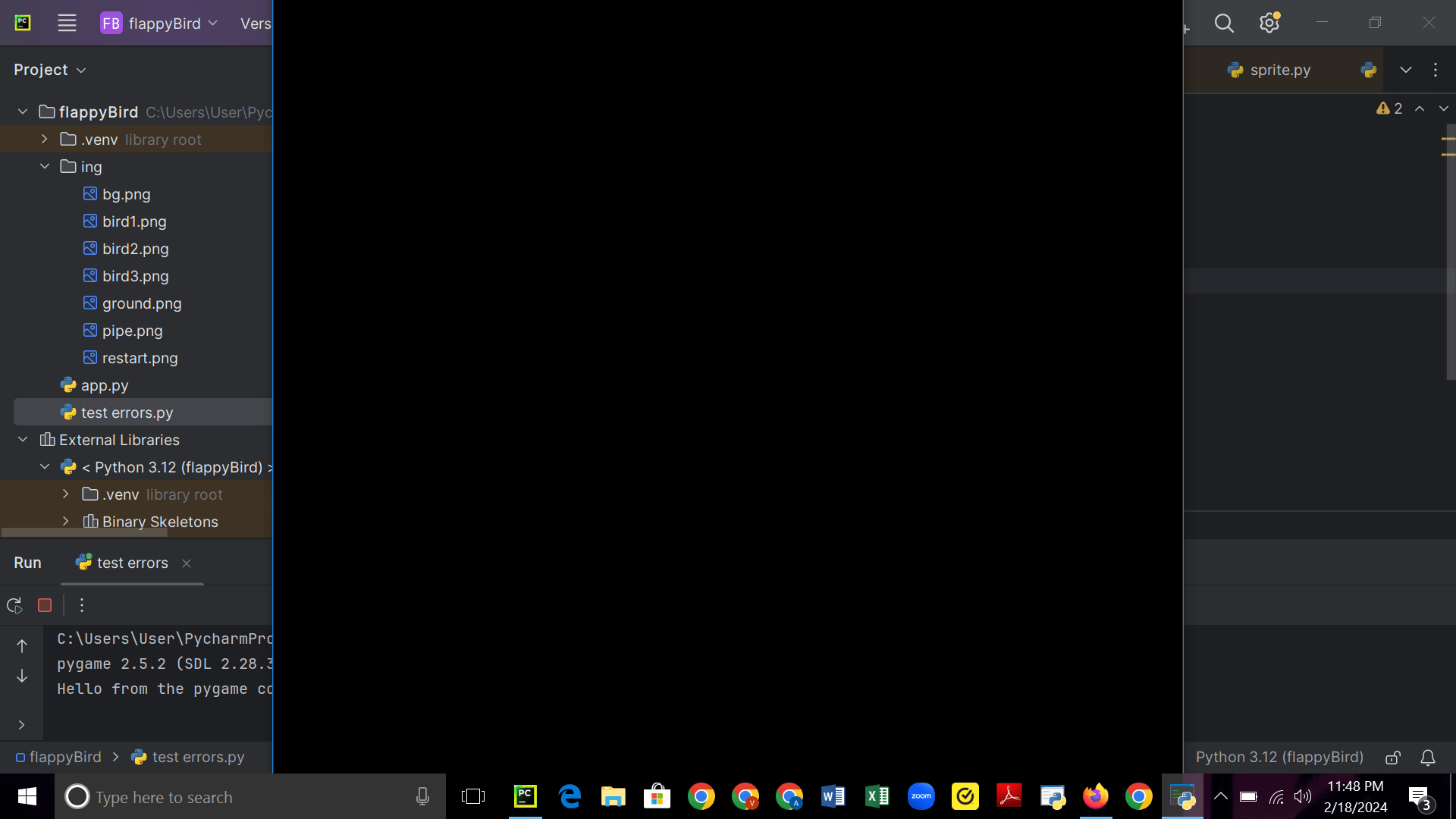Expand the top-level .venv library root folder
Screen dimensions: 1456x819
[x=45, y=140]
